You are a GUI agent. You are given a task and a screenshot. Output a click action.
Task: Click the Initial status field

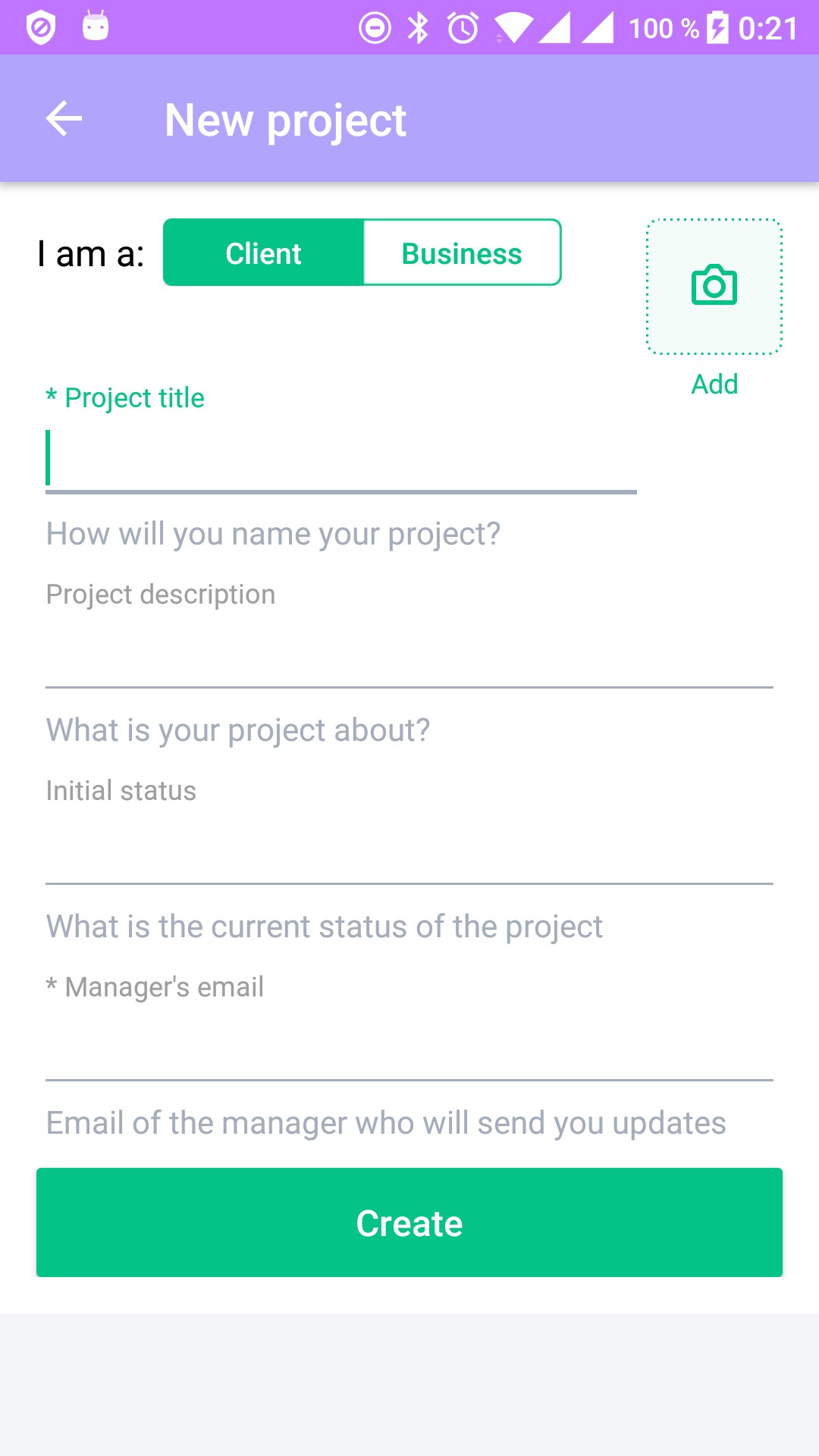pyautogui.click(x=409, y=852)
